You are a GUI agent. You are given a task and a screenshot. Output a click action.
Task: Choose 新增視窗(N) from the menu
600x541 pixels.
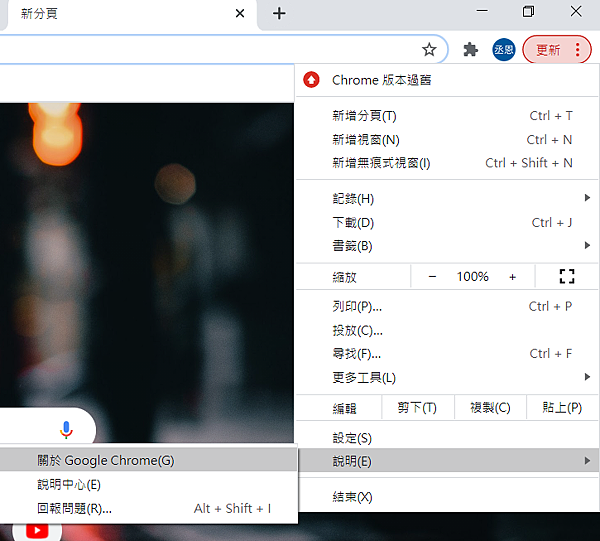tap(447, 140)
